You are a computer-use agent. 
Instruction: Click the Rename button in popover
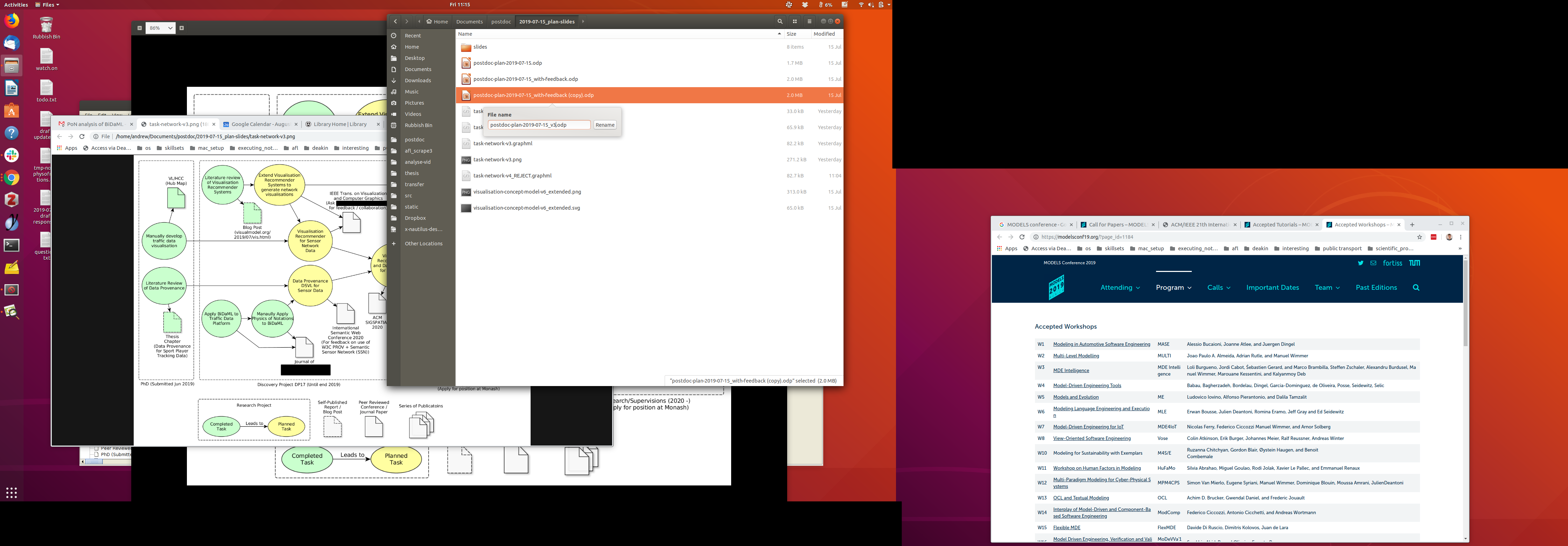point(604,125)
